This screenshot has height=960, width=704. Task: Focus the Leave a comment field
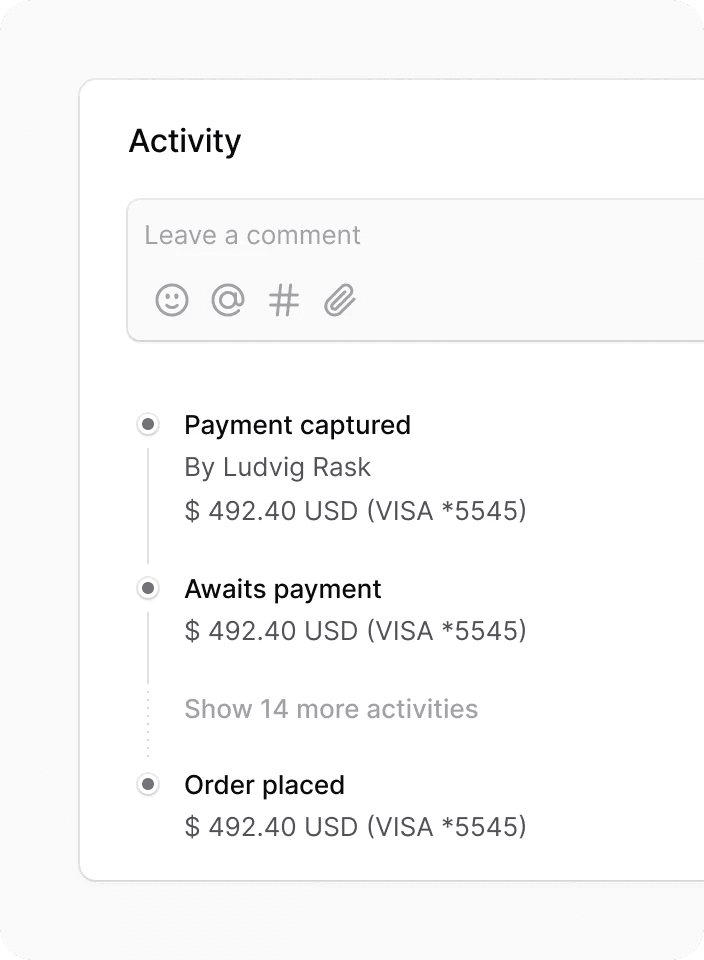coord(400,236)
